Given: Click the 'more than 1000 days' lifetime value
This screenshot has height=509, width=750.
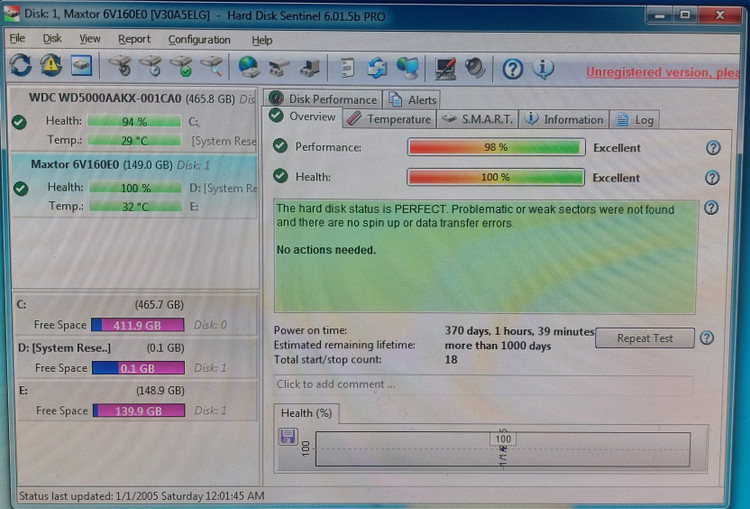Looking at the screenshot, I should tap(498, 346).
